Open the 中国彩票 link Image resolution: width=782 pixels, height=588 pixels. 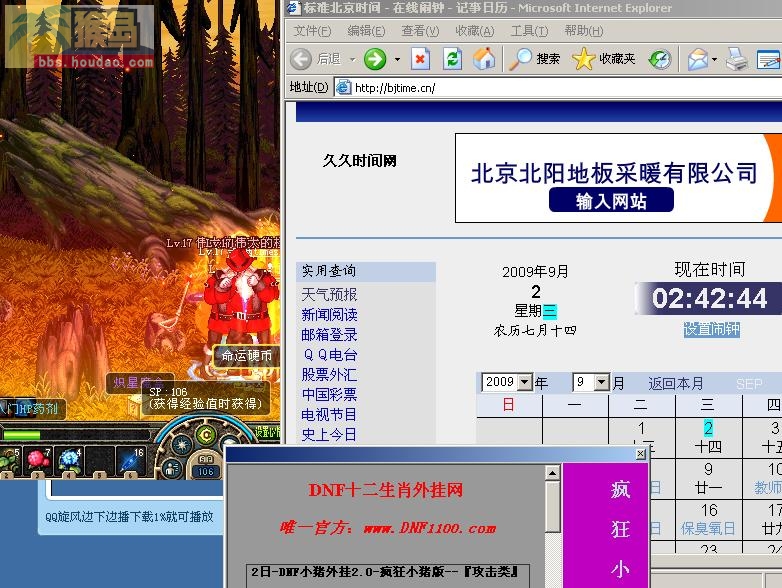coord(329,394)
